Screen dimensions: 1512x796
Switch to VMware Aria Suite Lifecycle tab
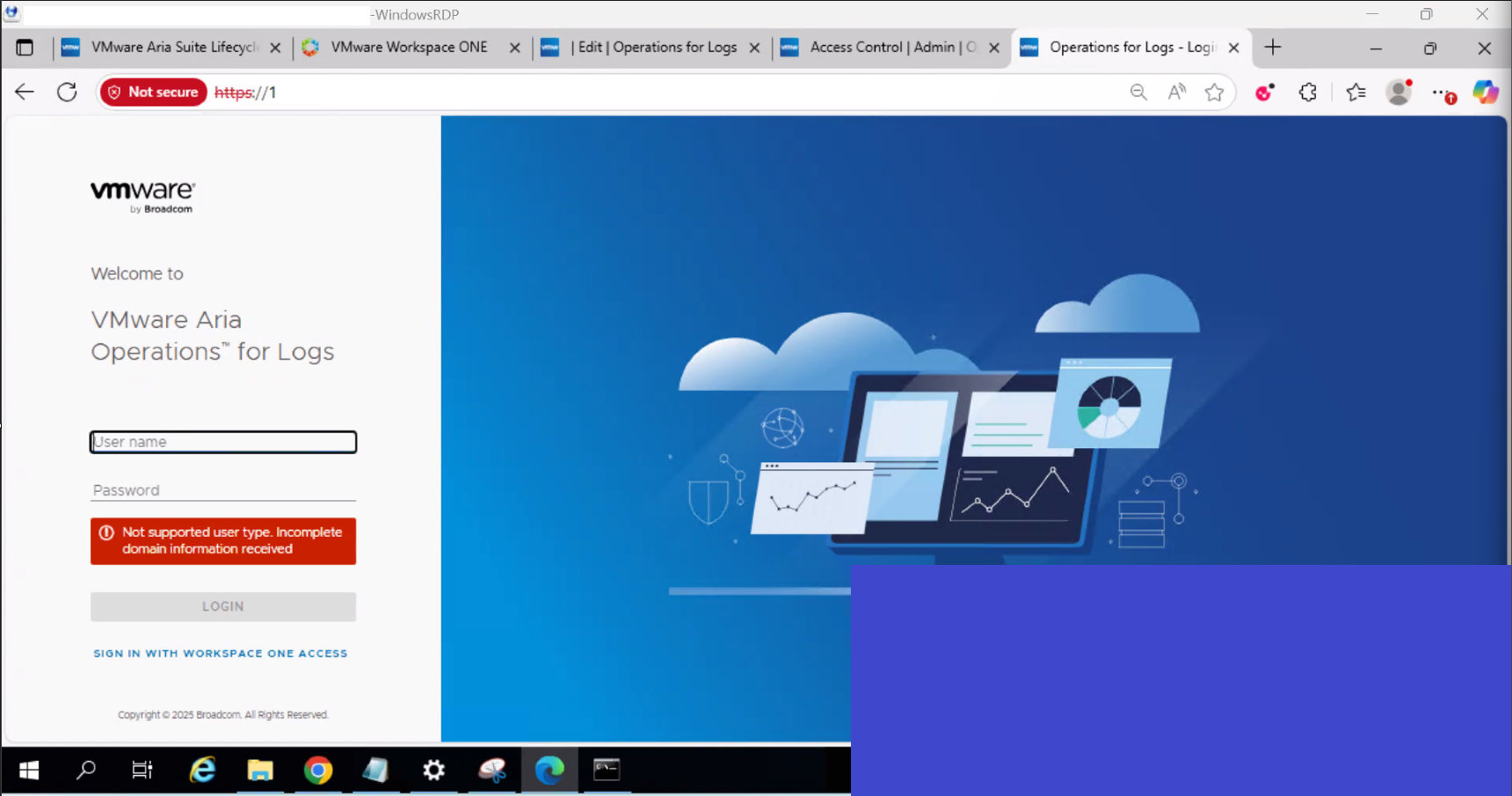(x=173, y=47)
